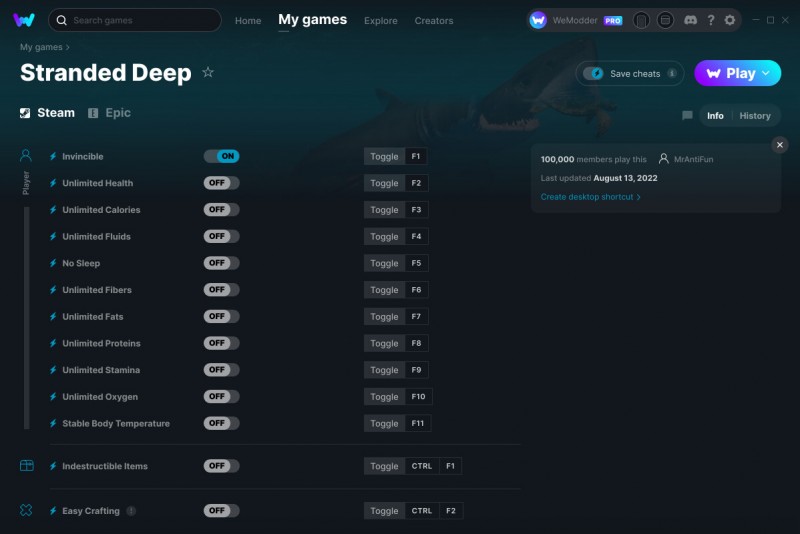Close the info panel with X

pos(780,145)
